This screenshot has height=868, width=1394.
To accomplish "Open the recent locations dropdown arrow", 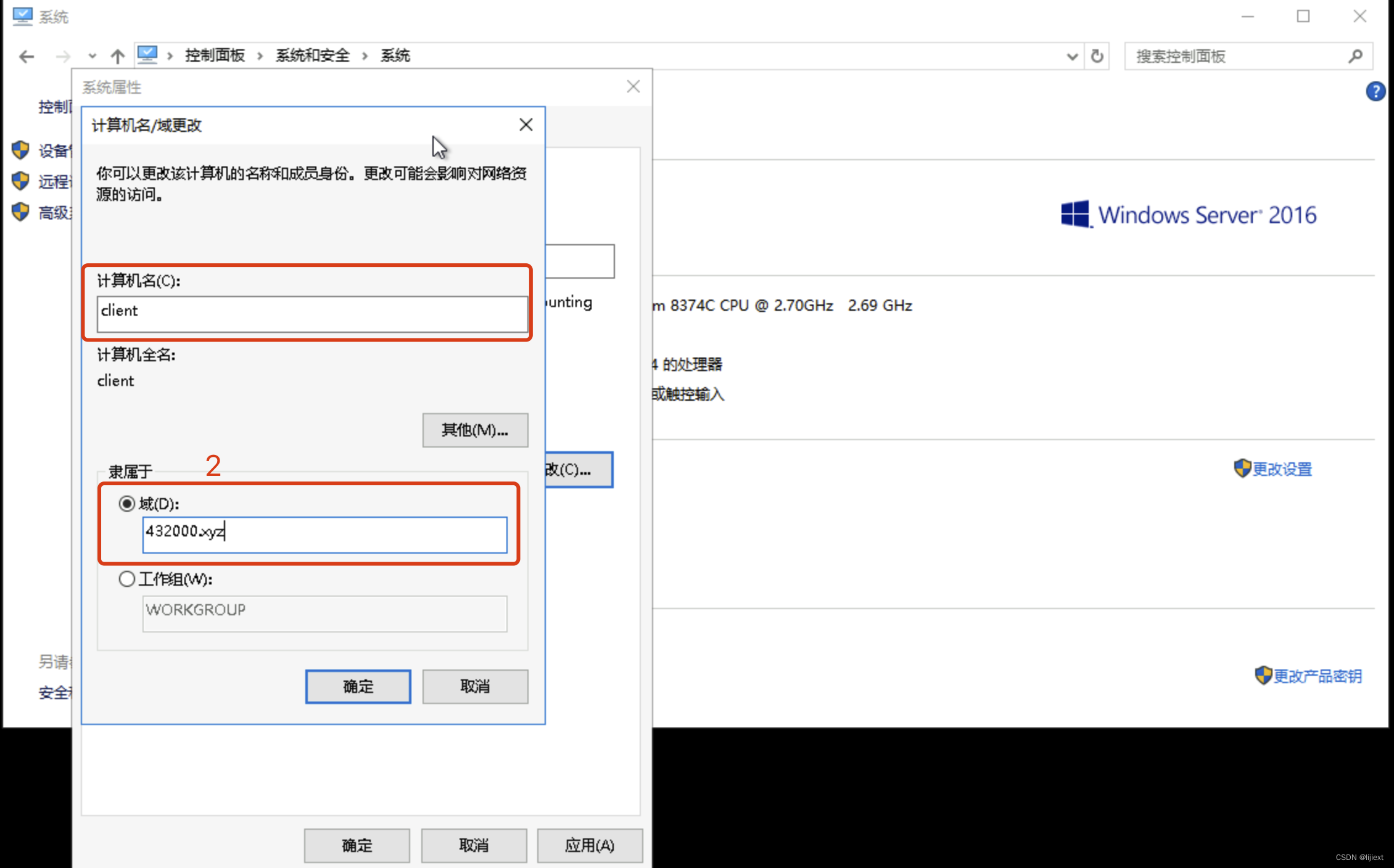I will point(92,57).
